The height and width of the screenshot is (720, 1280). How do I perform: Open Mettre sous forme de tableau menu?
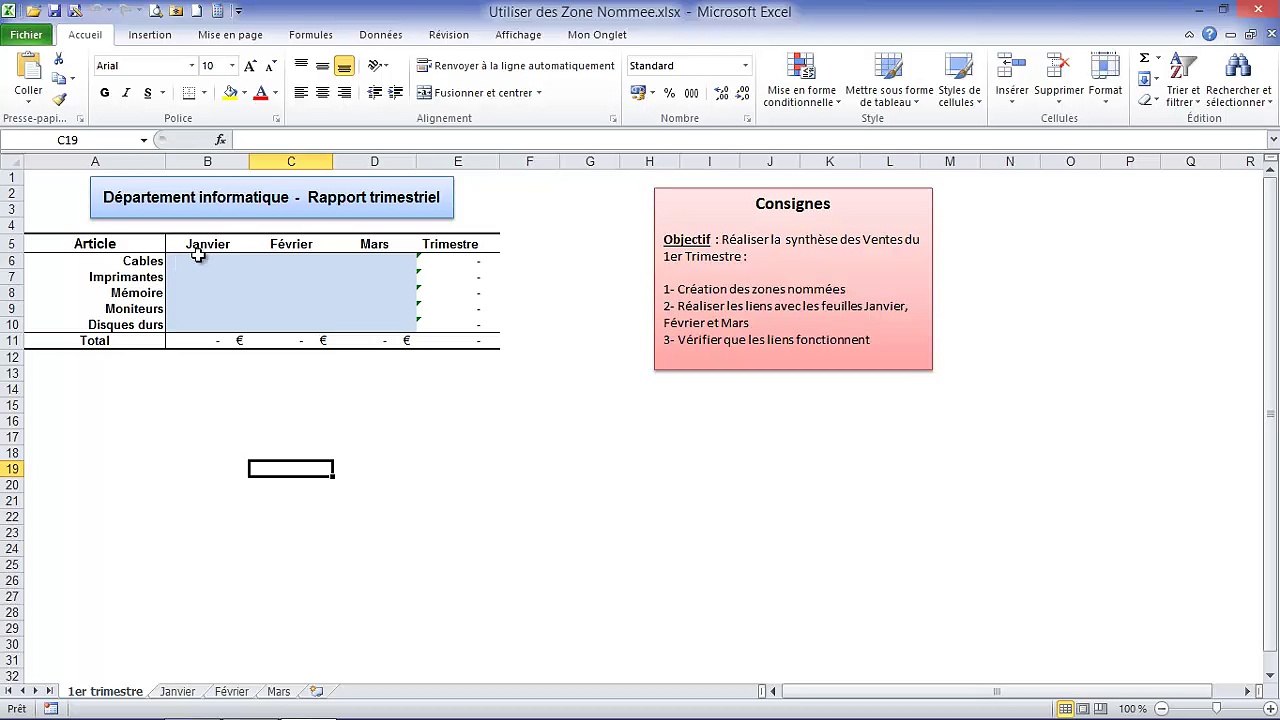(x=889, y=80)
